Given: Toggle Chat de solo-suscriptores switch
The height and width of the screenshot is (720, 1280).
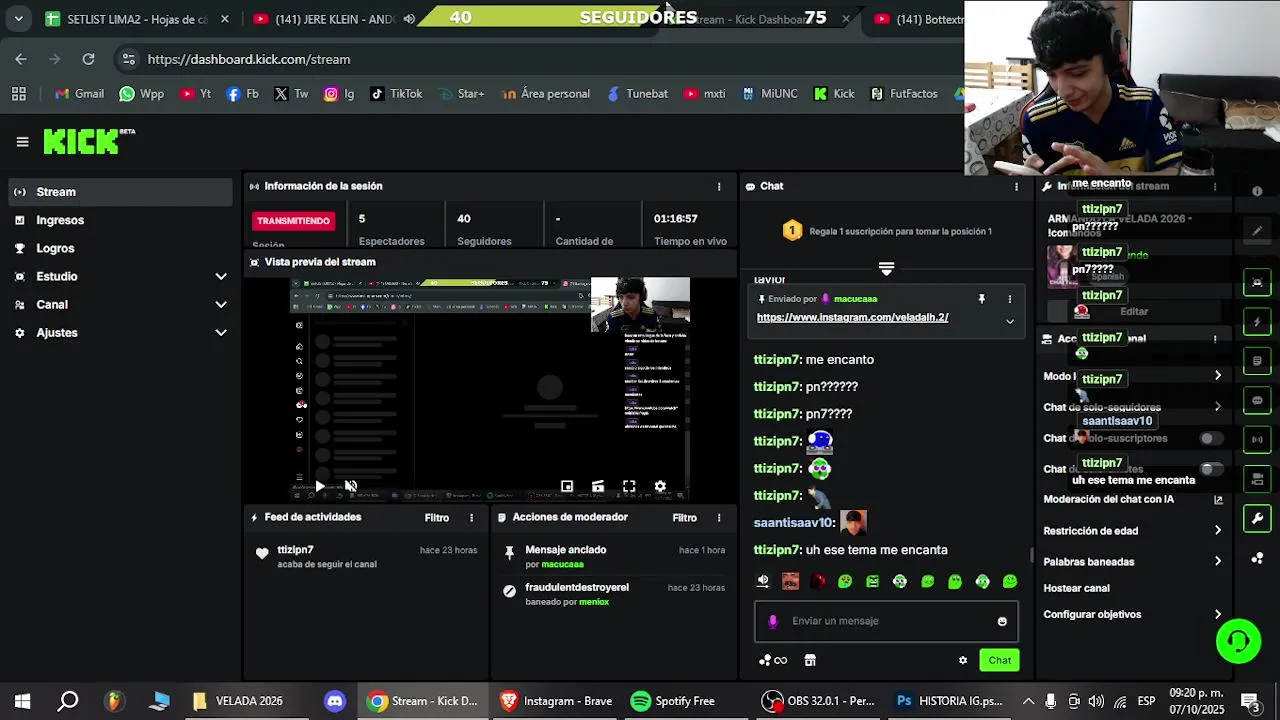Looking at the screenshot, I should [1211, 438].
